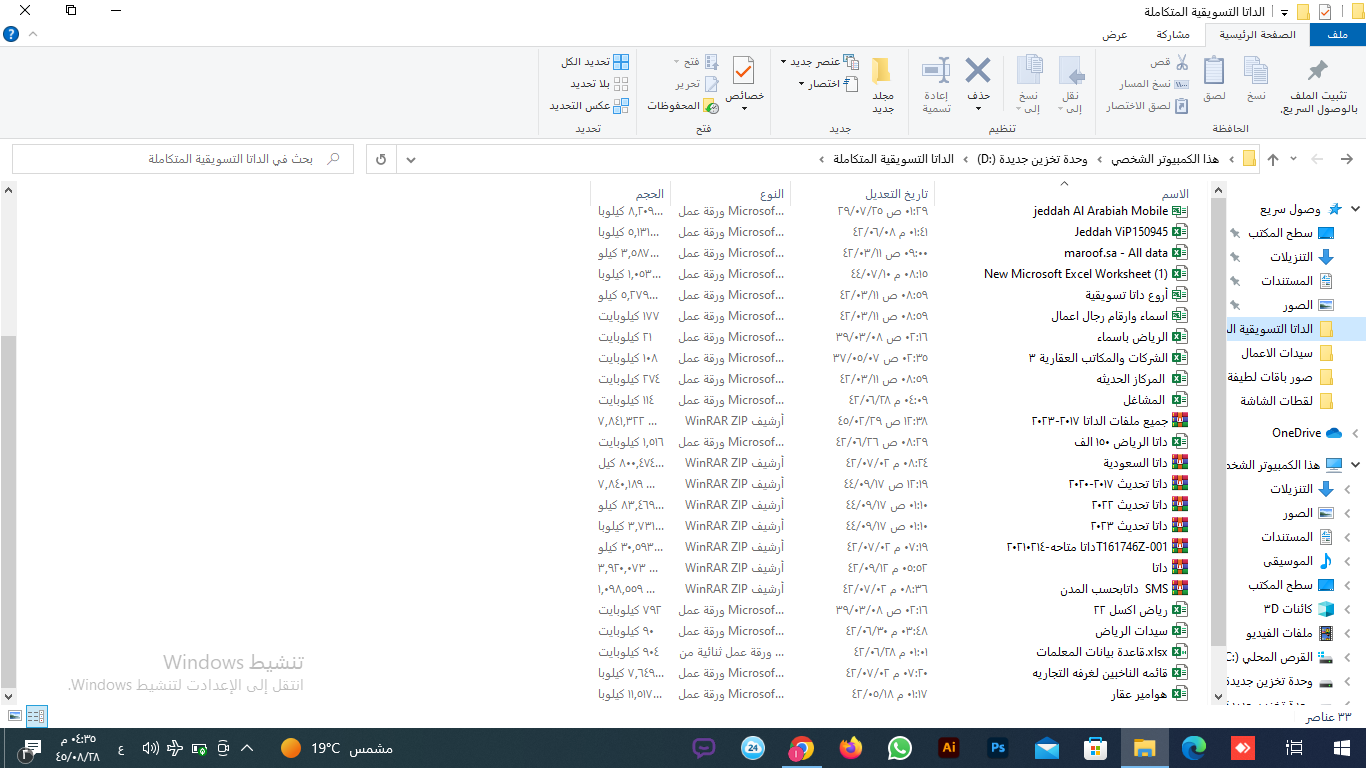This screenshot has width=1366, height=768.
Task: Open the address bar history dropdown
Action: point(412,159)
